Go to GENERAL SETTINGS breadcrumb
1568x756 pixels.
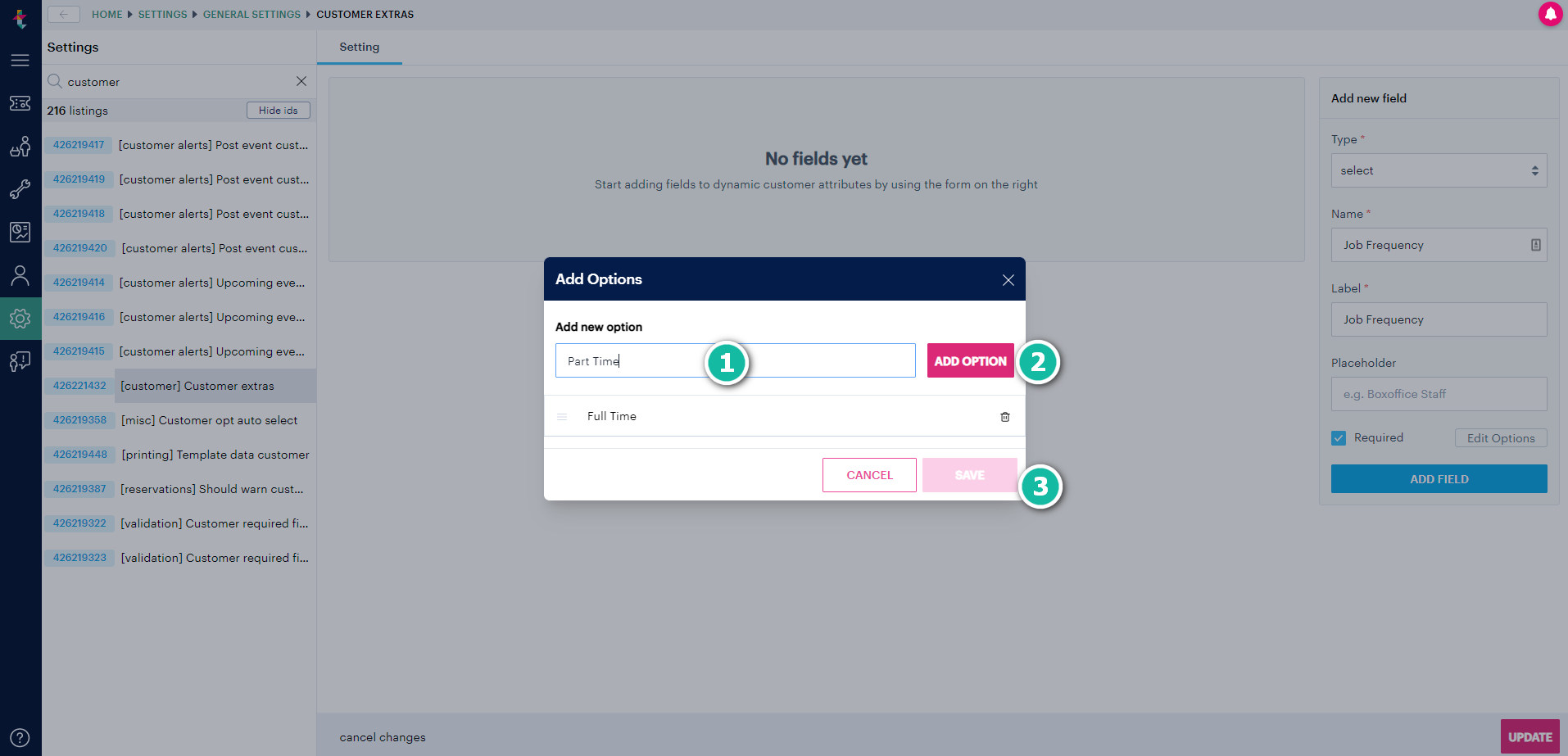252,15
